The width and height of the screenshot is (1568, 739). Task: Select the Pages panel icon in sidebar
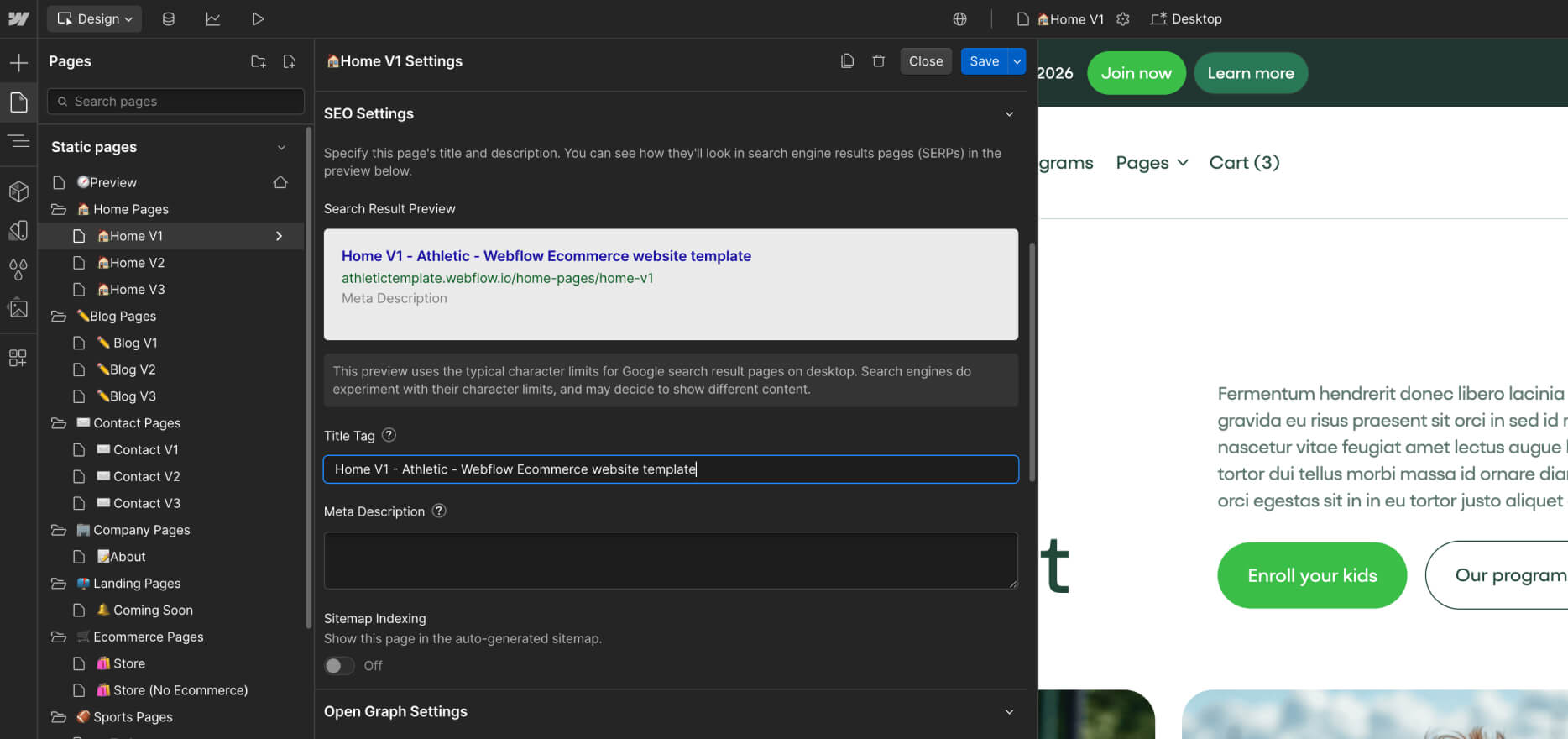pos(18,102)
